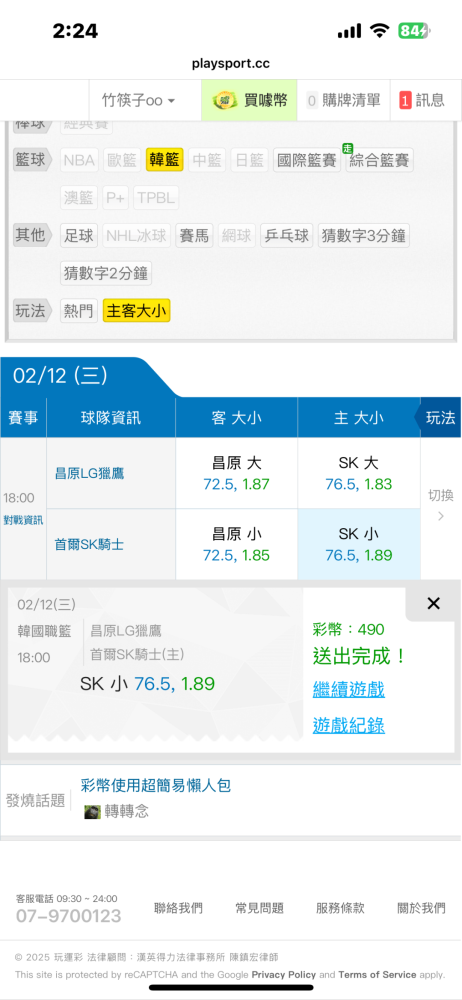Open 彩幣使用超簡易懶人包 topic
The width and height of the screenshot is (462, 1000).
[156, 785]
